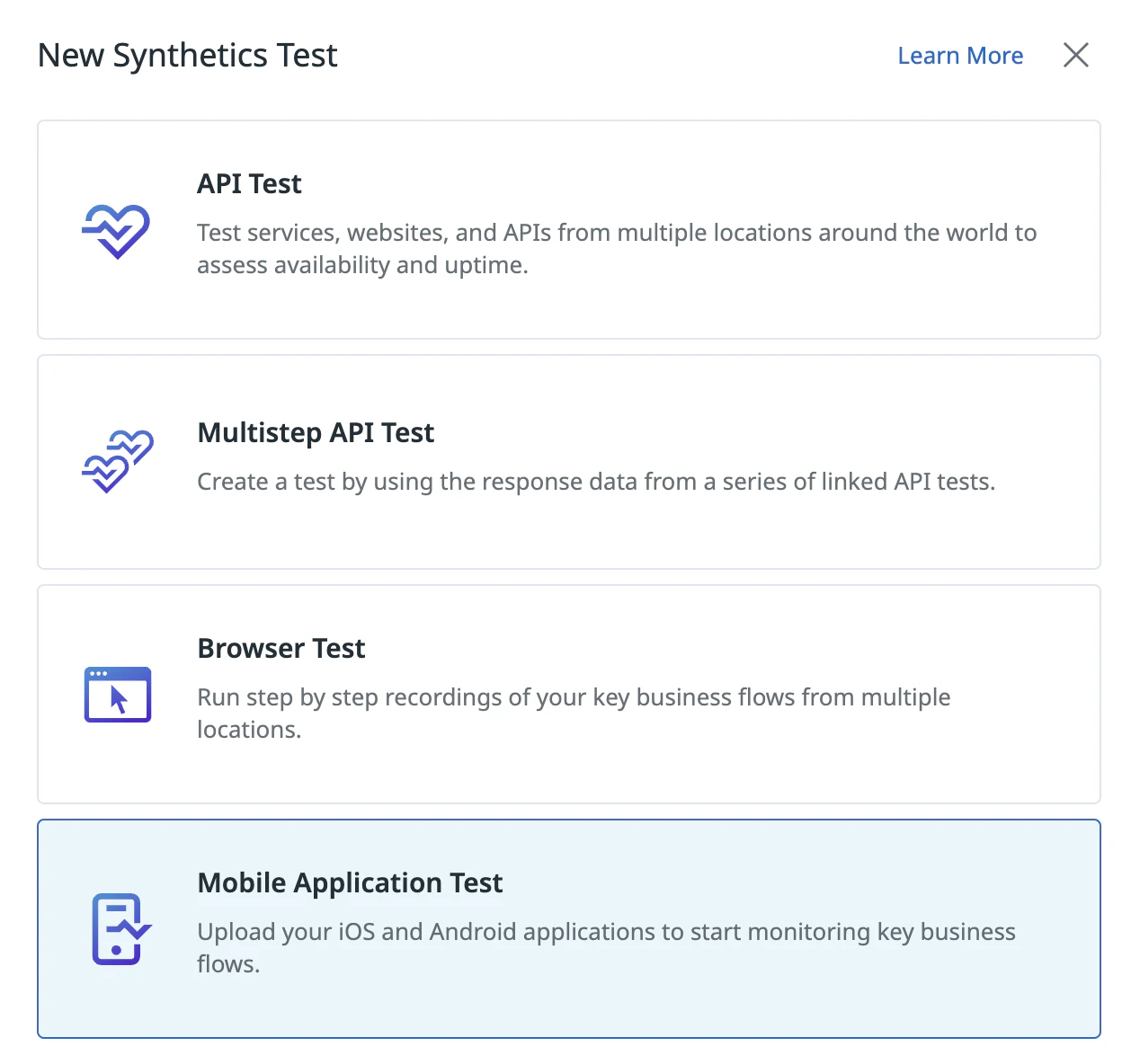Click the Multistep API Test description text

point(596,481)
